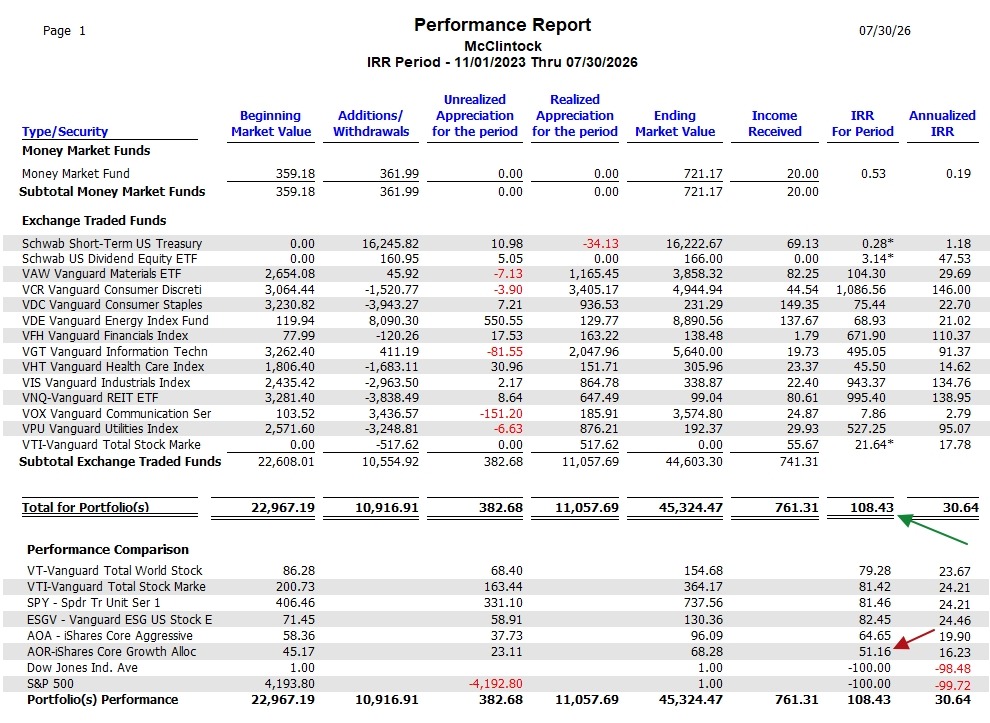
Task: Click AOR IRR value 51.16
Action: coord(874,651)
